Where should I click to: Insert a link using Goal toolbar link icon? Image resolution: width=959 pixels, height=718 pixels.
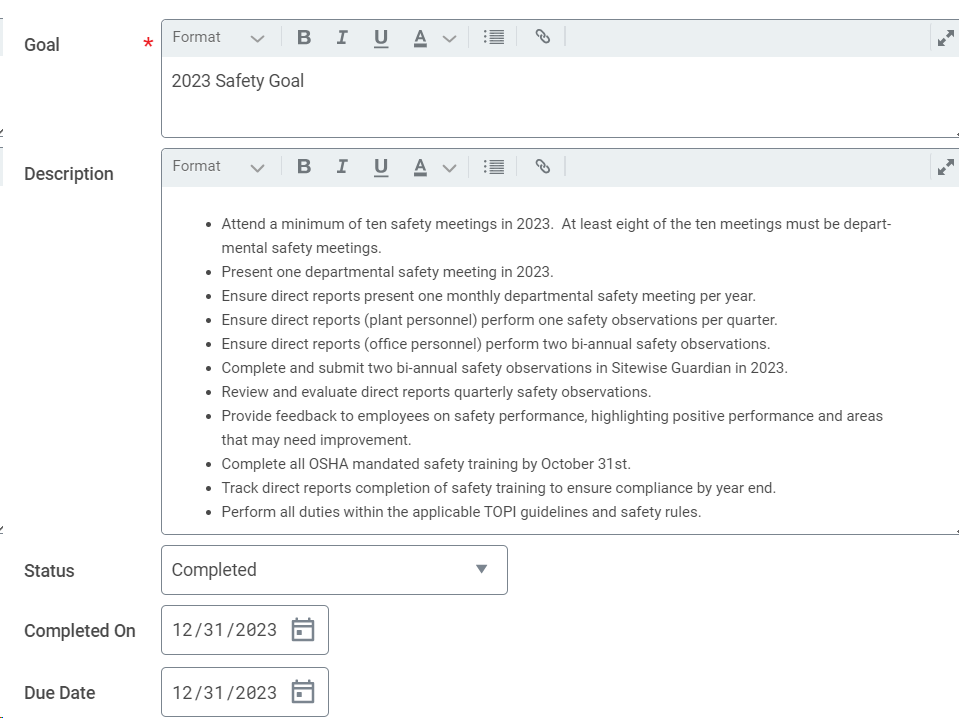(x=542, y=37)
